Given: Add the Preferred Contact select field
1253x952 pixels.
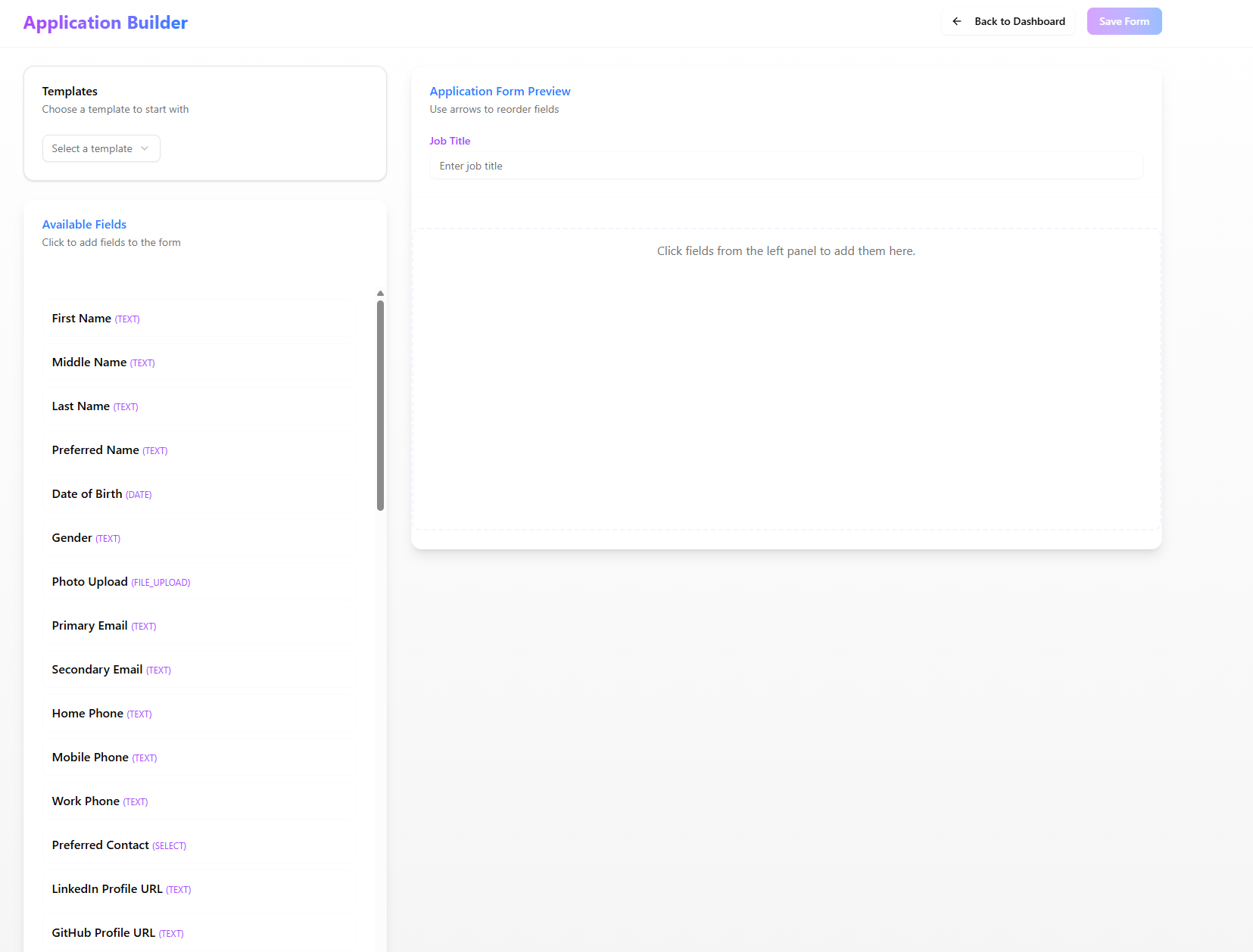Looking at the screenshot, I should (200, 845).
